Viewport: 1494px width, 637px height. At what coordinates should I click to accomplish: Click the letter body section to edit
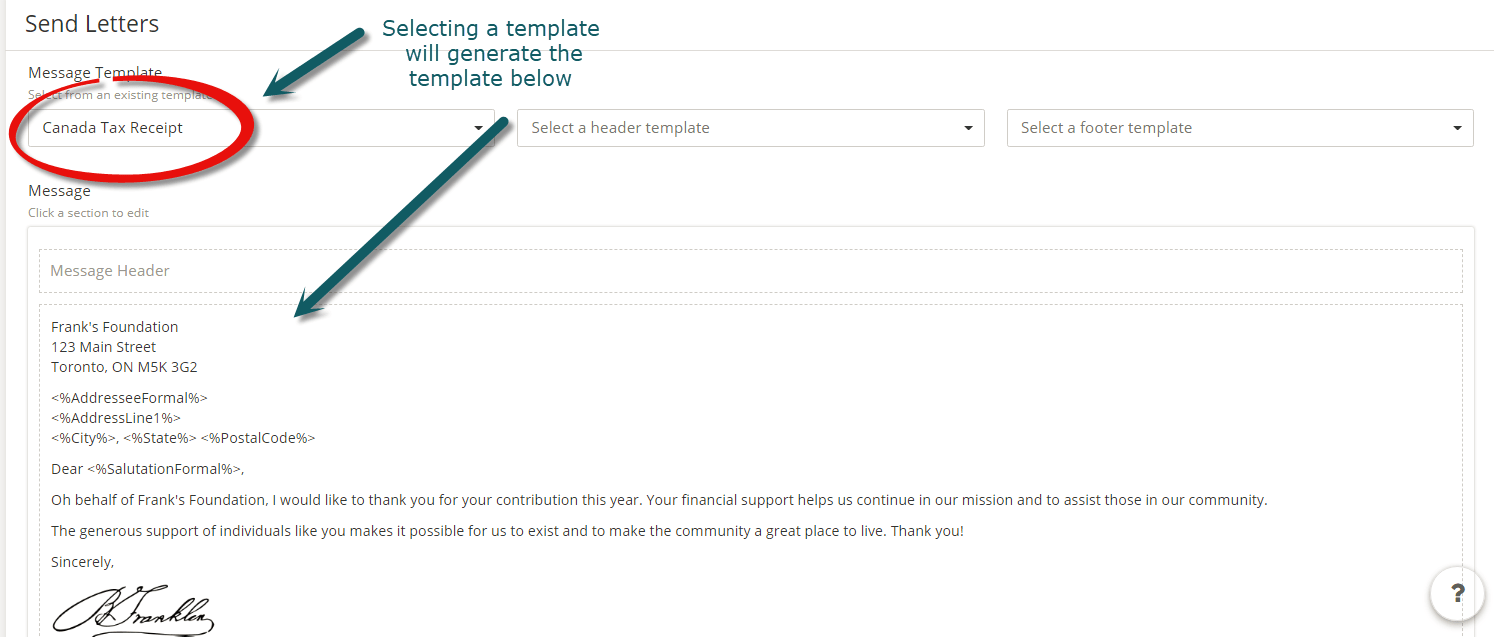point(660,500)
